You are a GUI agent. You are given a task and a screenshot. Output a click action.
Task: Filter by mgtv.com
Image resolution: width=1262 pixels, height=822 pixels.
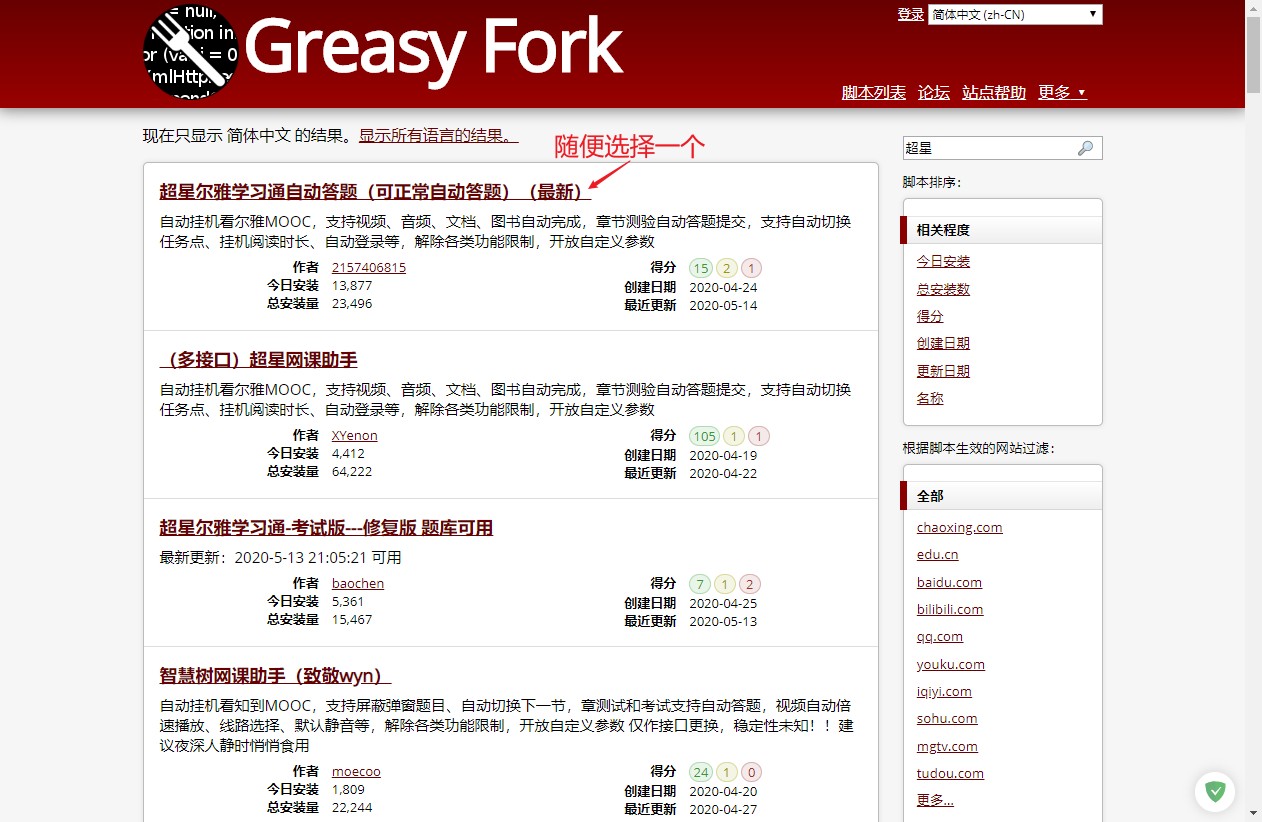coord(947,746)
